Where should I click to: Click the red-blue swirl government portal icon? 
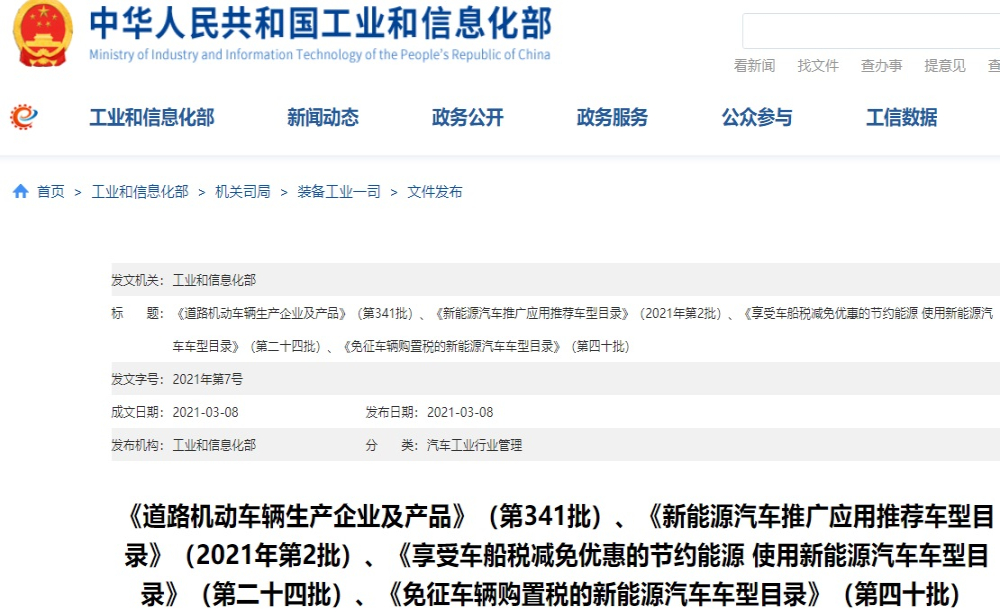point(24,117)
